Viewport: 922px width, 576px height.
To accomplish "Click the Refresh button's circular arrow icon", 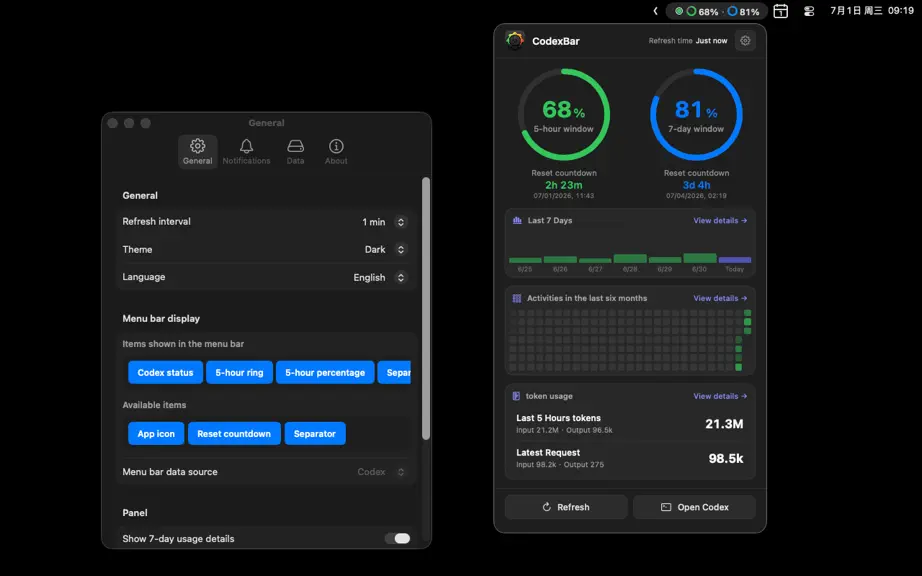I will pos(546,507).
